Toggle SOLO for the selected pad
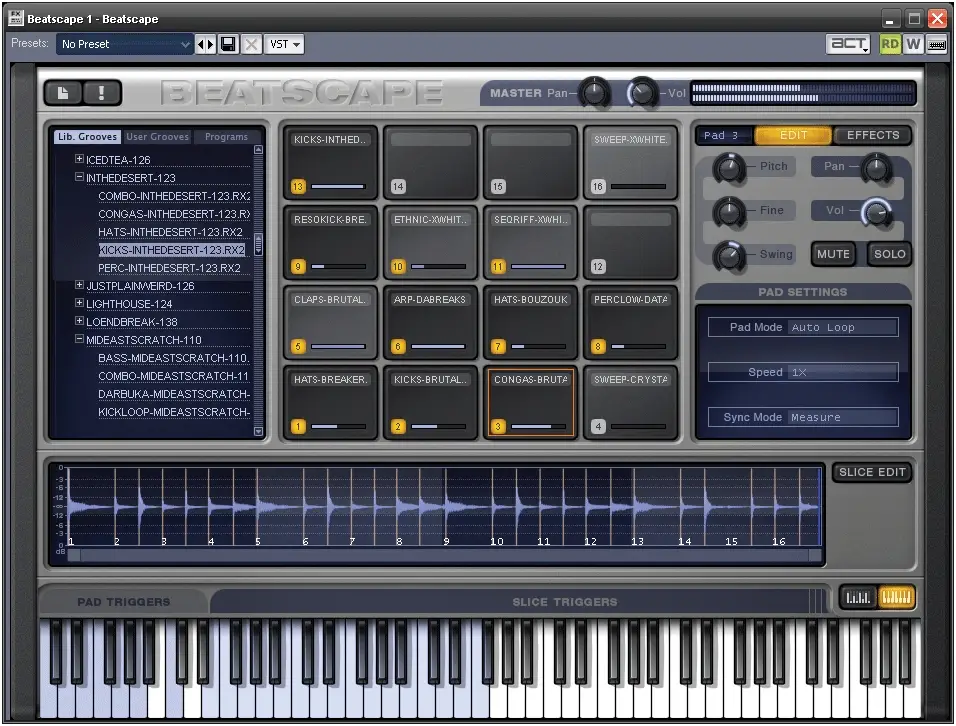The height and width of the screenshot is (726, 956). 890,254
